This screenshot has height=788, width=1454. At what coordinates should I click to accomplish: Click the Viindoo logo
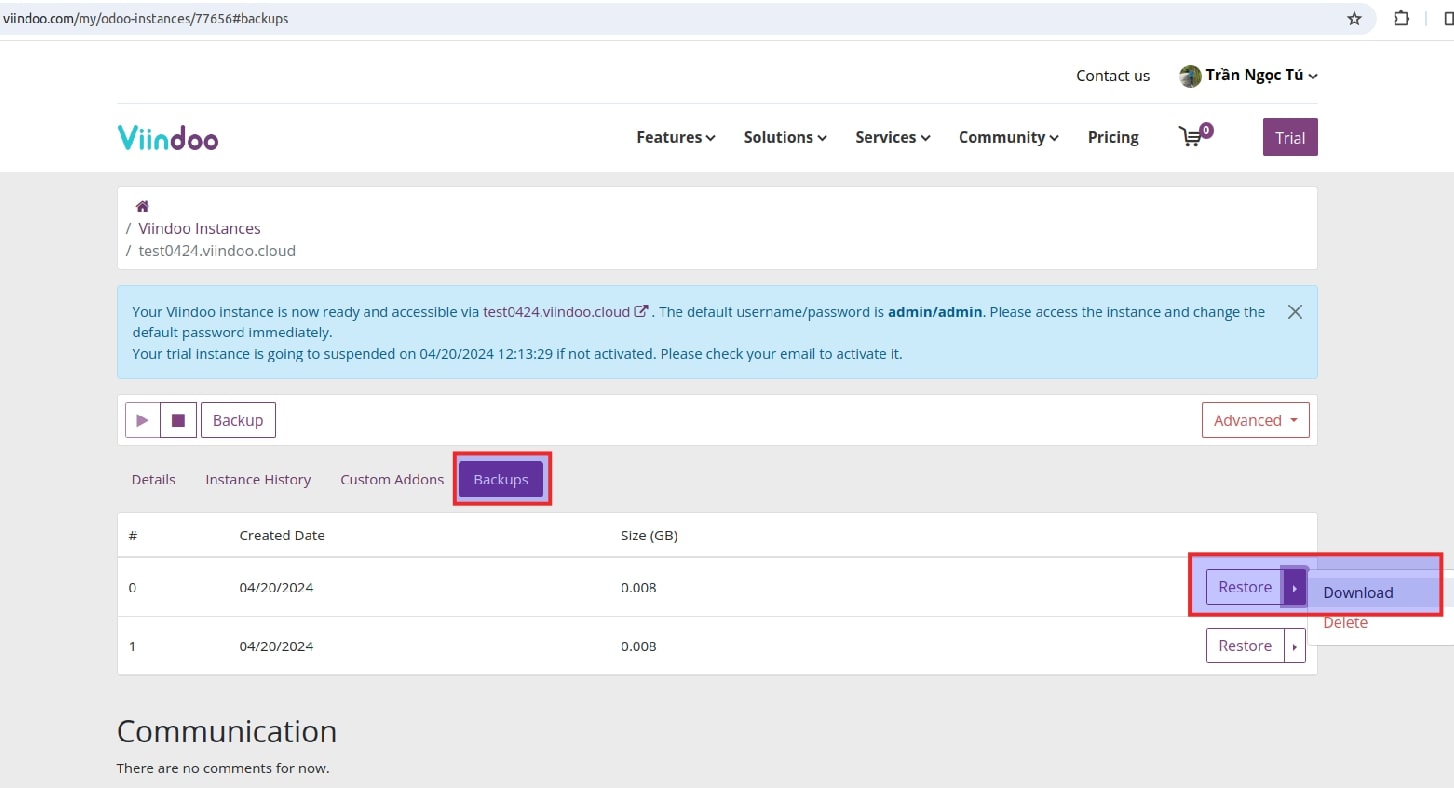pyautogui.click(x=168, y=137)
